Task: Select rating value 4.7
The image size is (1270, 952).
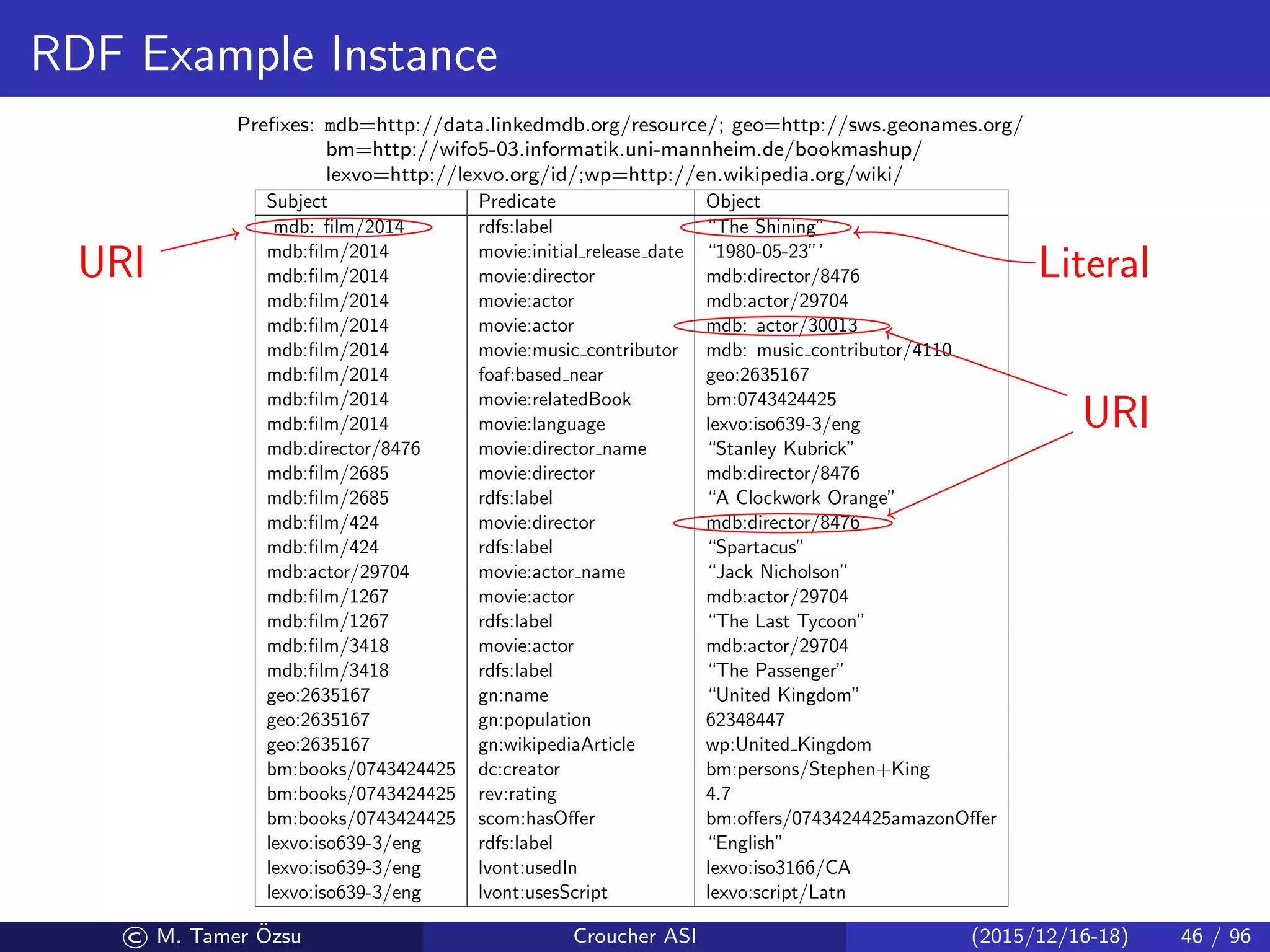Action: [x=718, y=795]
